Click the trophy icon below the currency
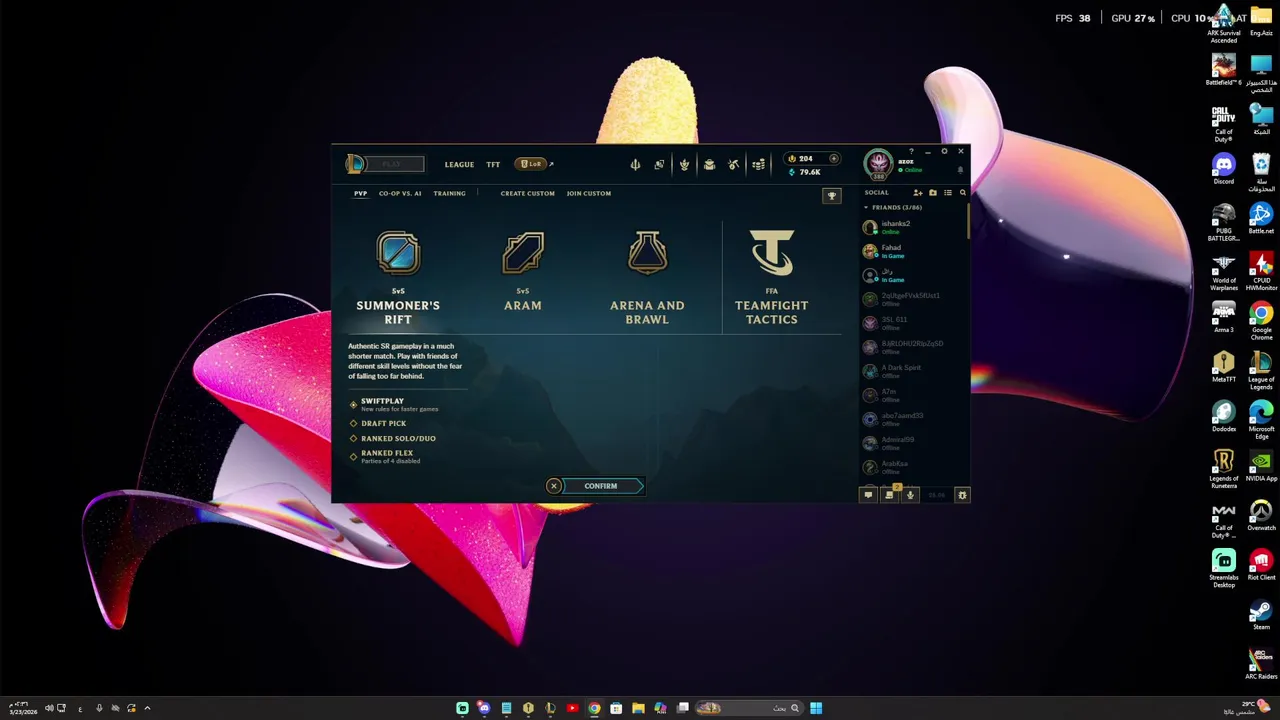 click(x=831, y=196)
